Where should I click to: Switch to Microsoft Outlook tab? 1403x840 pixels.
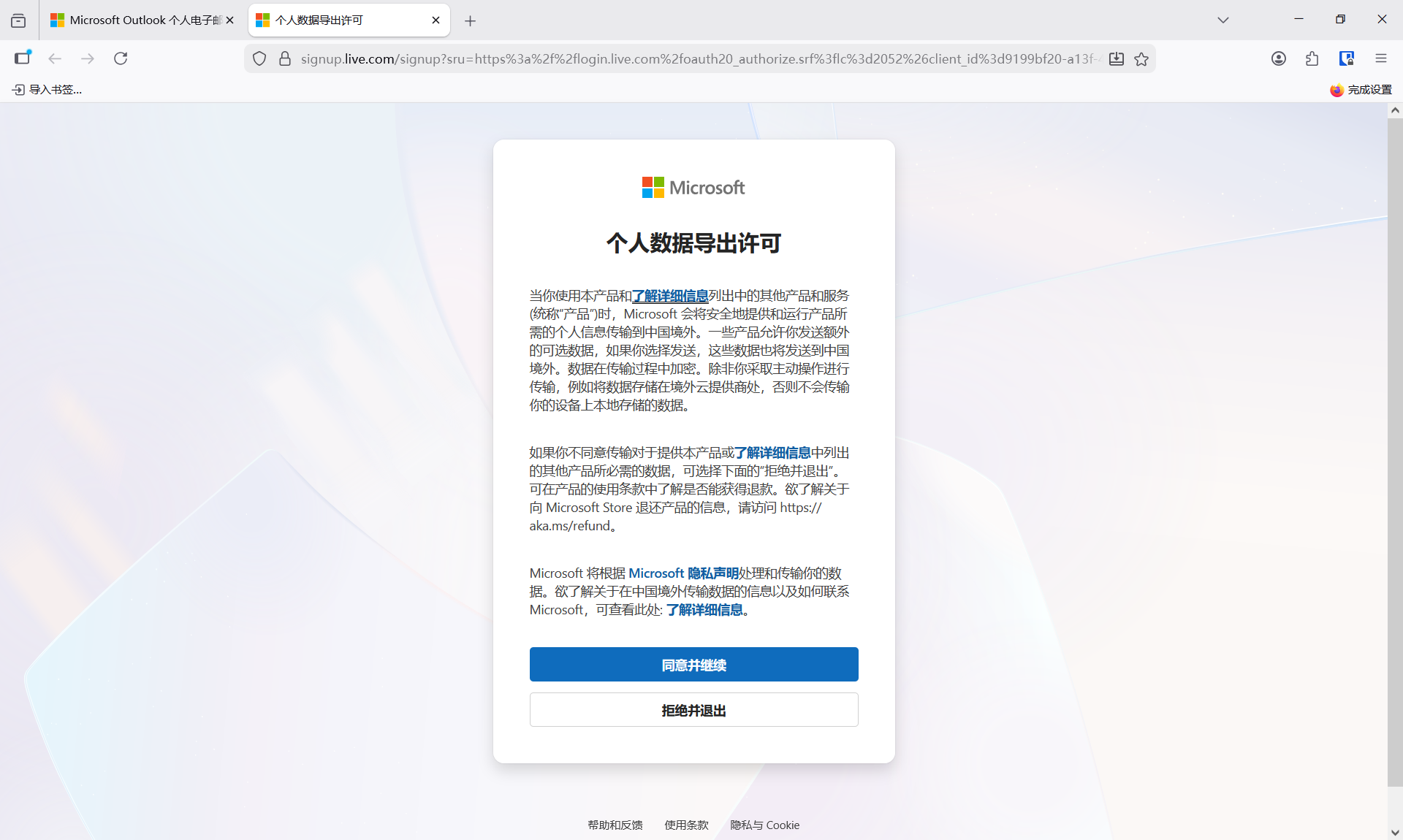tap(139, 20)
